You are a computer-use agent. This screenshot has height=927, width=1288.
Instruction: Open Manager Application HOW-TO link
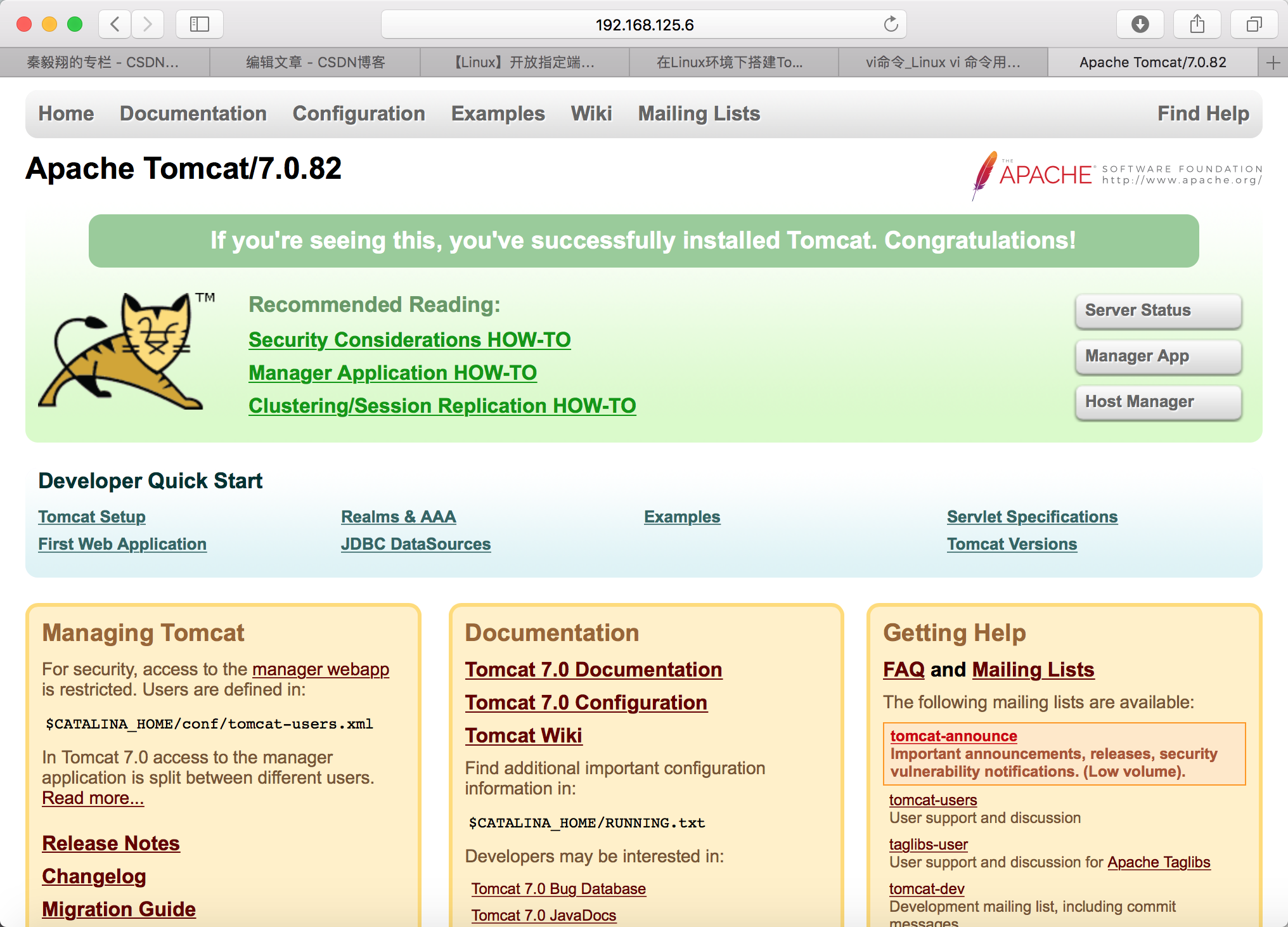[x=392, y=373]
